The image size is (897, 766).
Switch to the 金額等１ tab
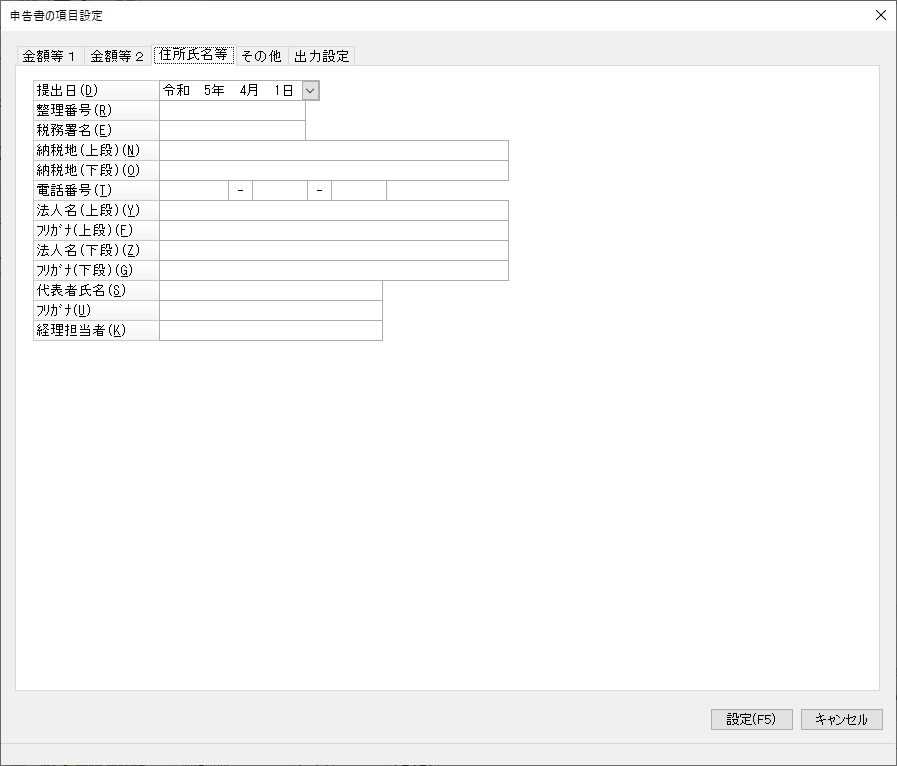tap(49, 56)
